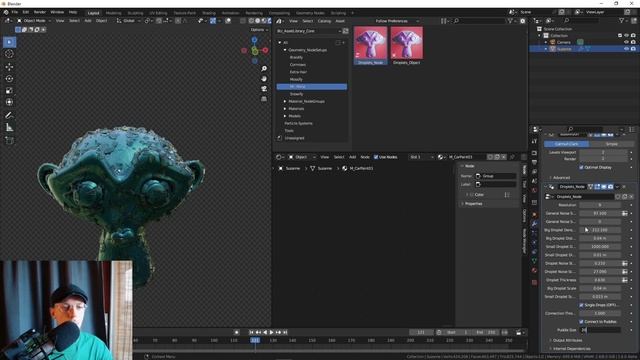Click the viewport zoom magnifier icon

point(264,69)
